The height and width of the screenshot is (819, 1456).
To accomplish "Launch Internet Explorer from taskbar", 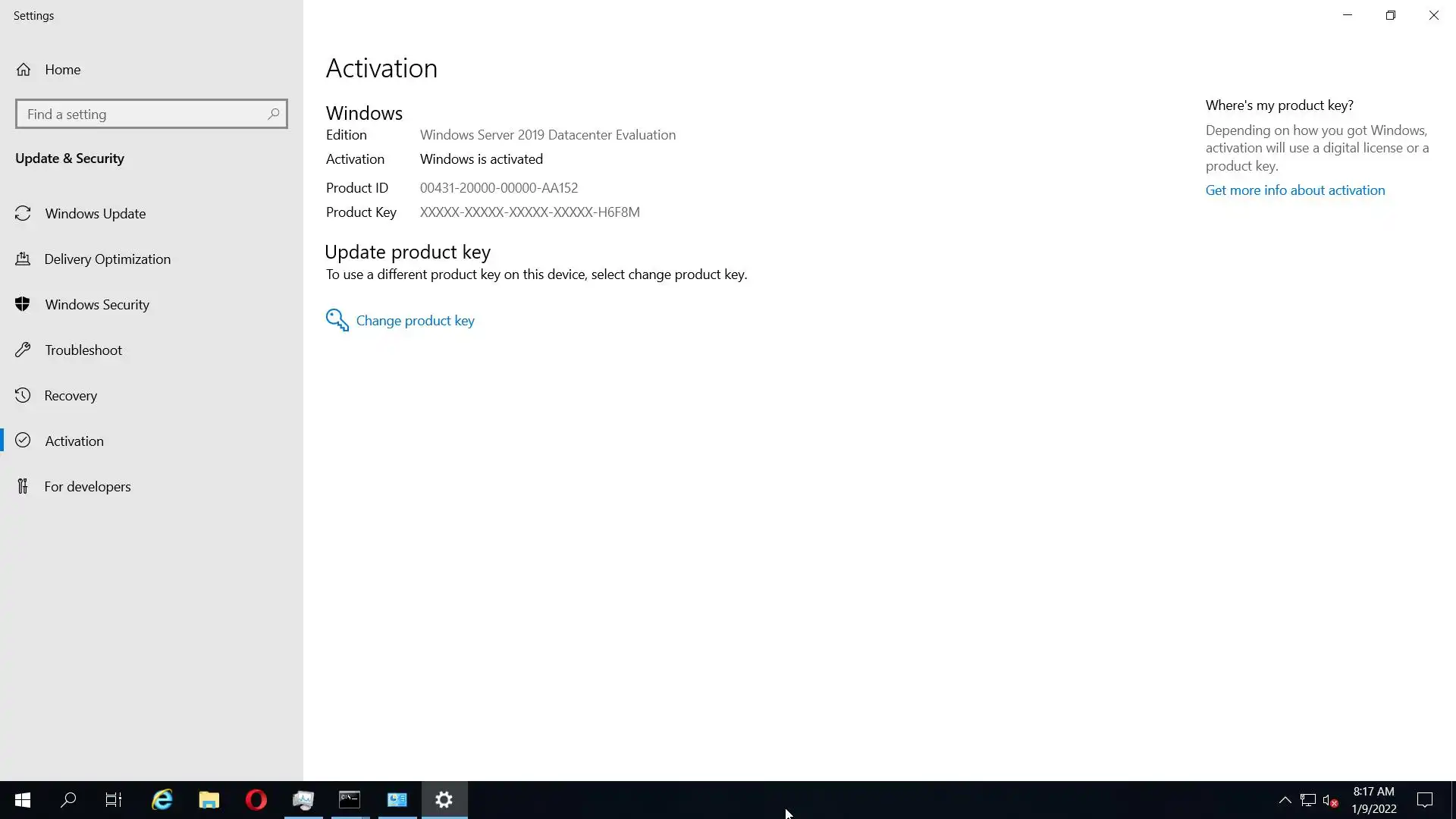I will (162, 800).
